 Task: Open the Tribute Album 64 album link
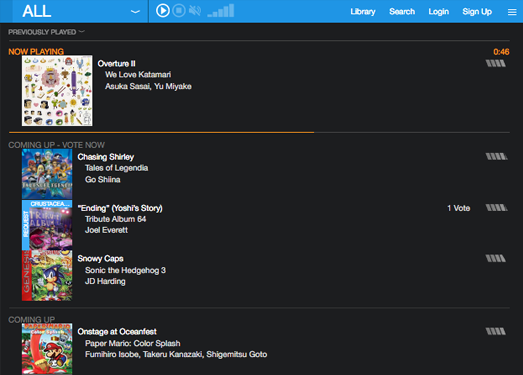coord(115,219)
